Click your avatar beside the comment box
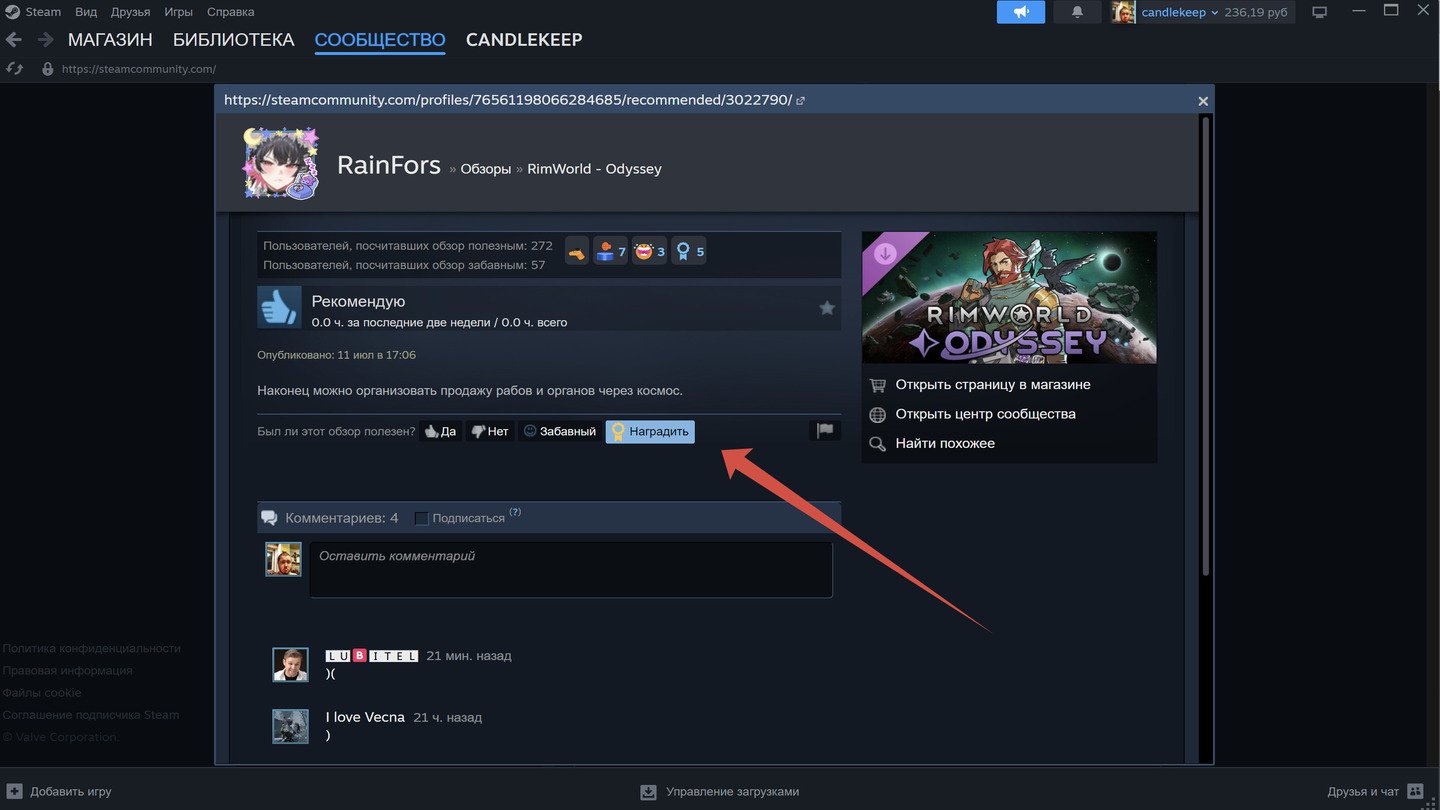The width and height of the screenshot is (1440, 810). (283, 559)
